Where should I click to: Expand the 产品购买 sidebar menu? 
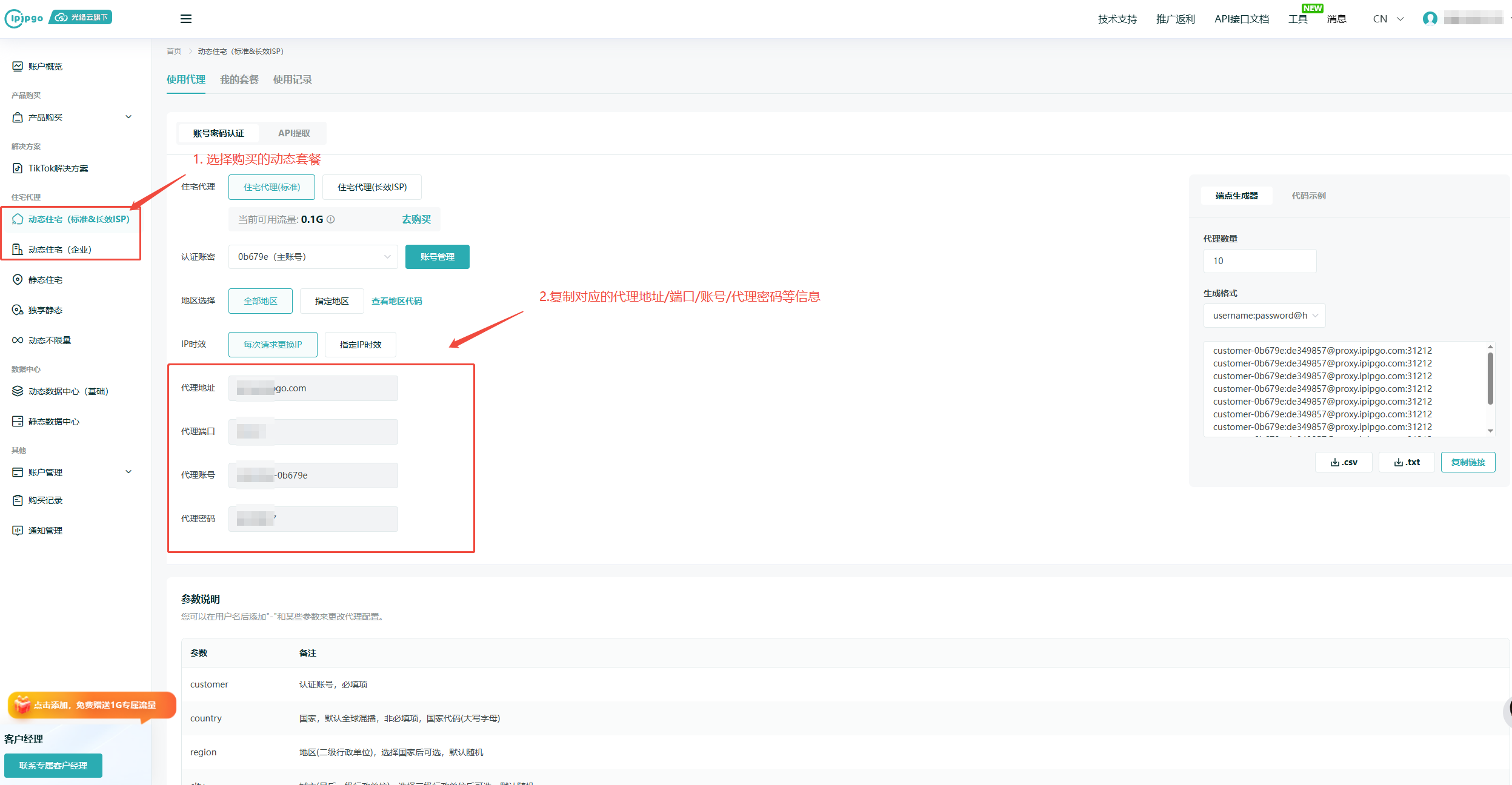click(73, 118)
